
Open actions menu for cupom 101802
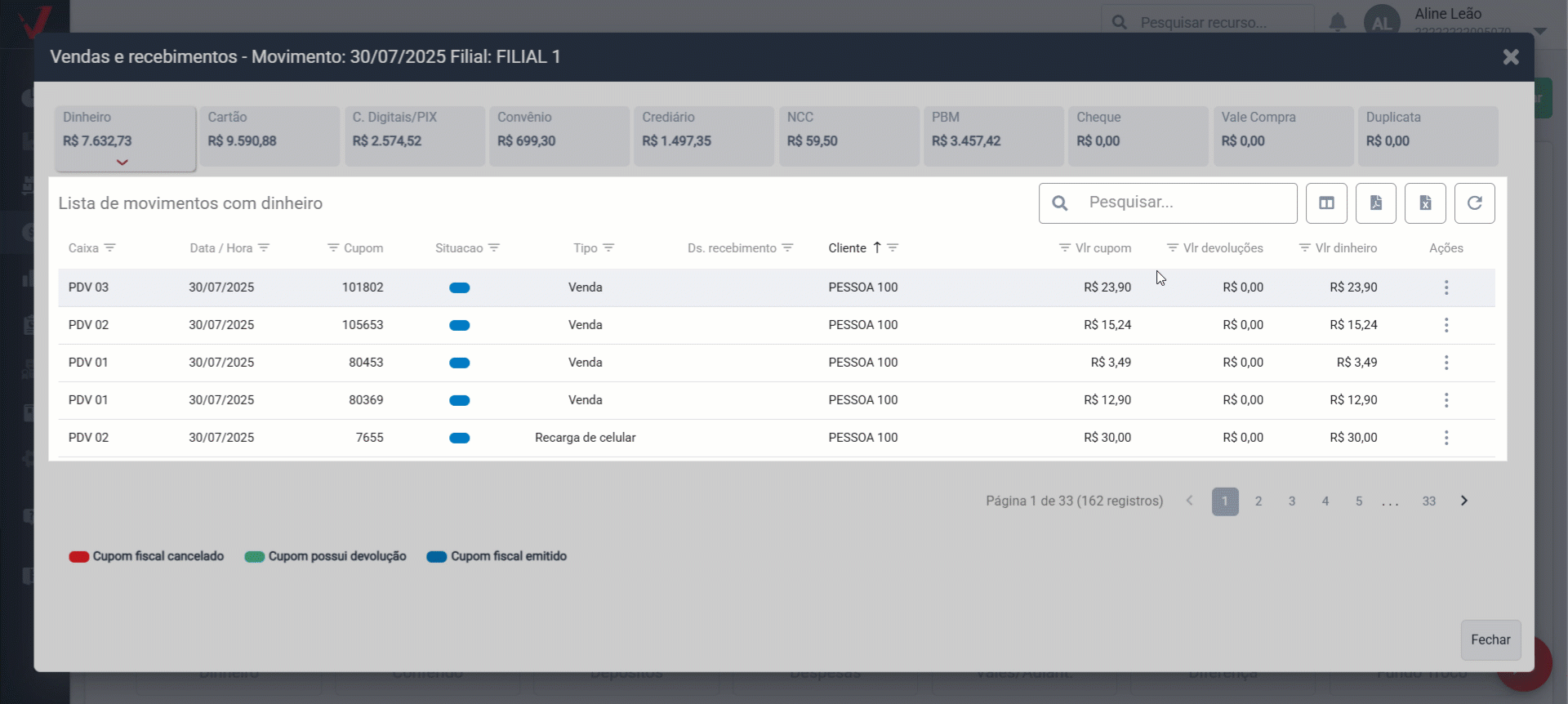(x=1446, y=287)
